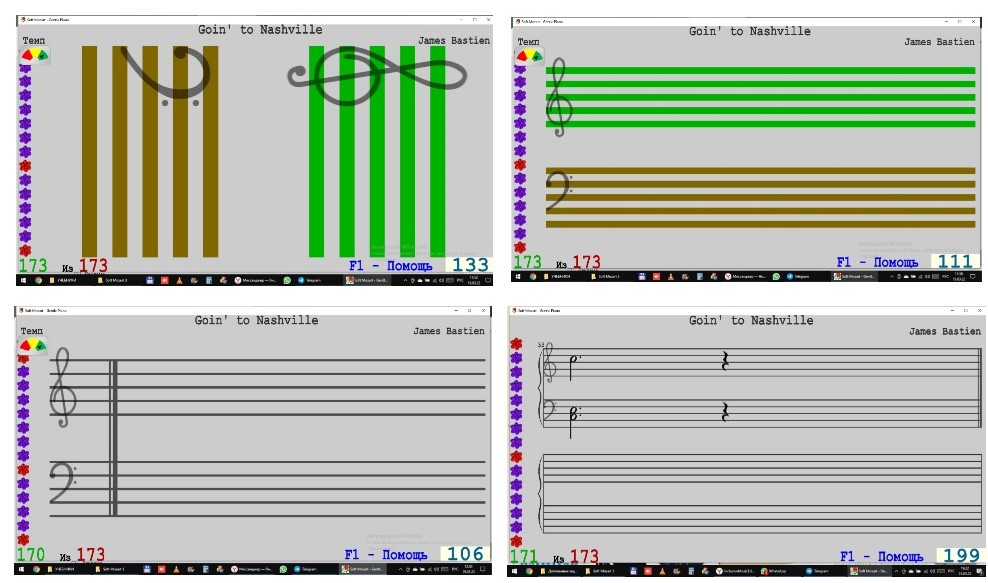Click the tempo gauge in the 106-score window

point(33,346)
